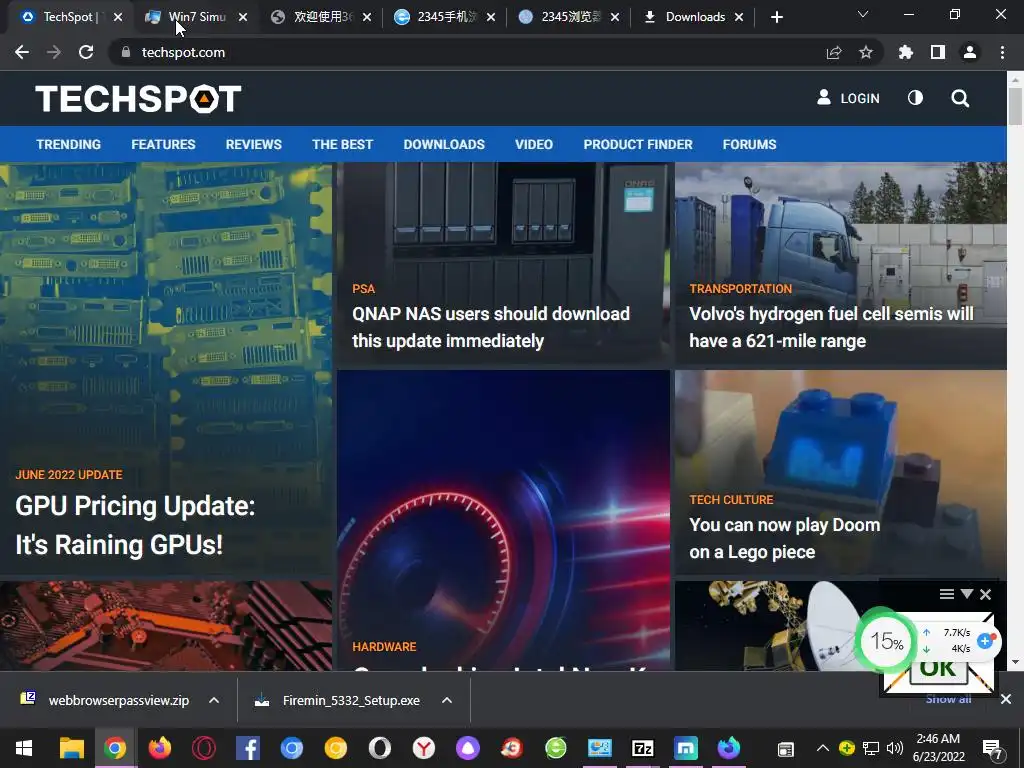Viewport: 1024px width, 768px height.
Task: Click the HARDWARE category label
Action: click(x=384, y=647)
